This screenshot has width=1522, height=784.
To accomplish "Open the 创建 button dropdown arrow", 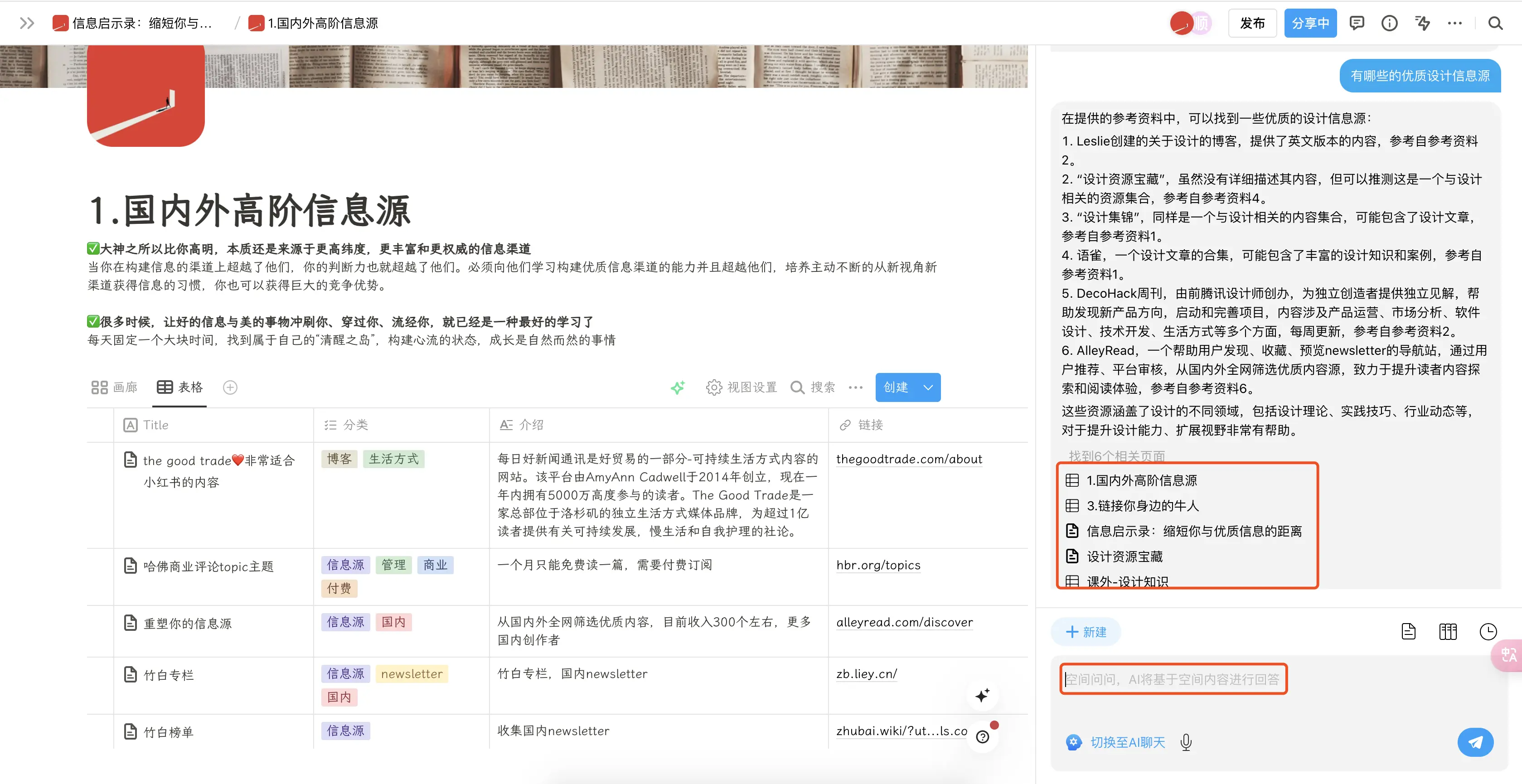I will [928, 387].
